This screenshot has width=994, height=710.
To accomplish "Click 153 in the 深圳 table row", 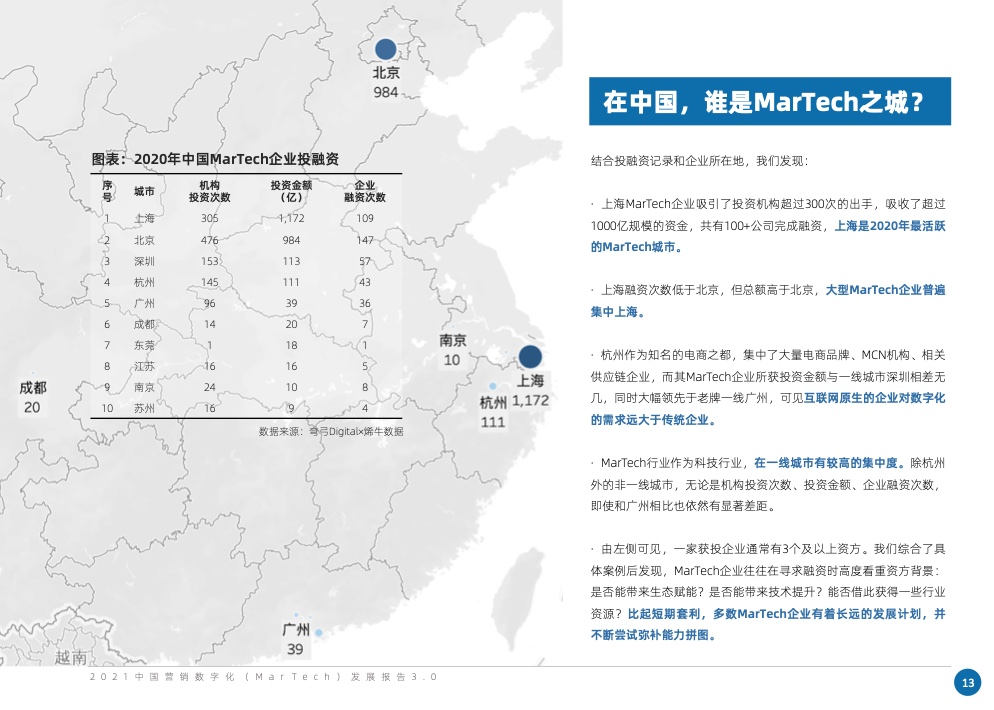I will point(209,261).
